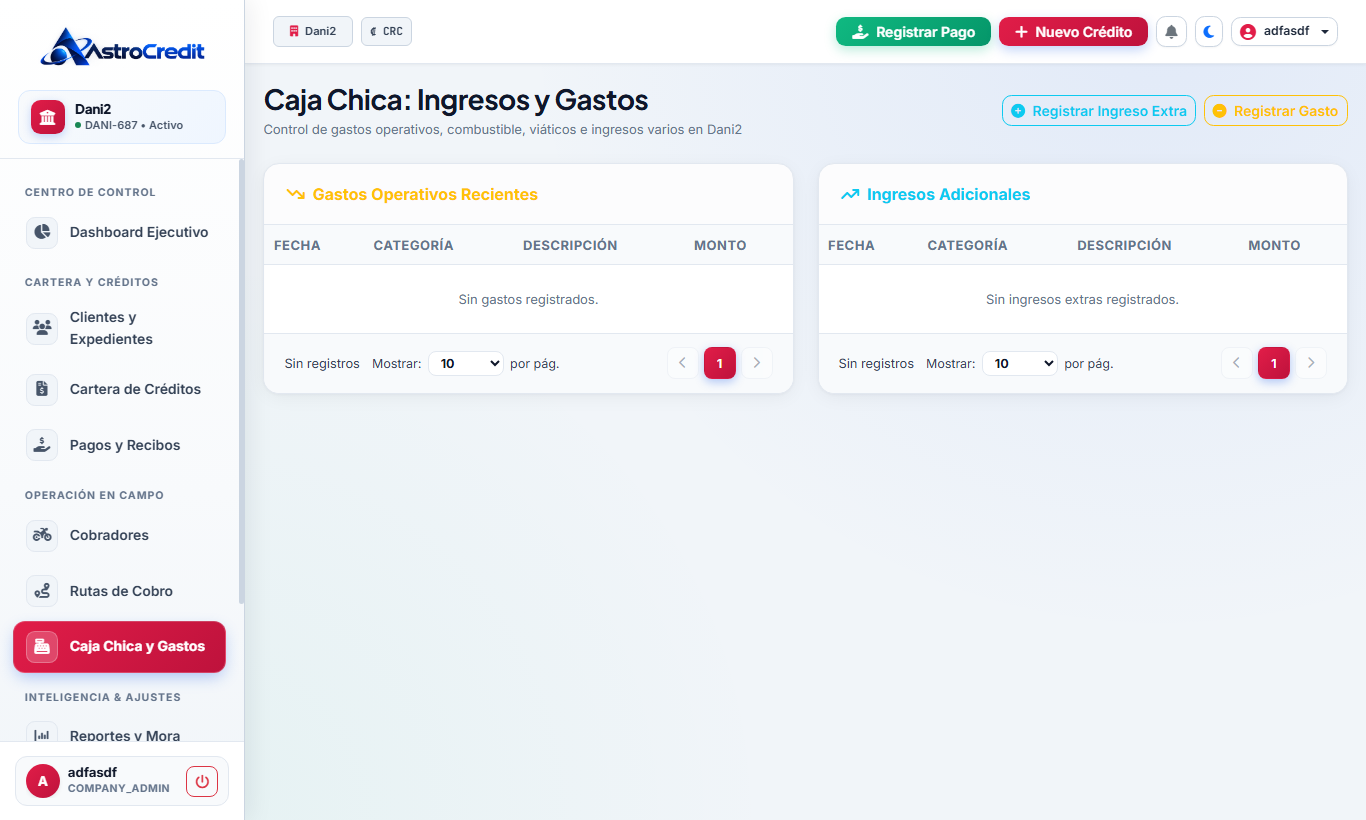Open rows per page dropdown in Gastos table
Viewport: 1366px width, 820px height.
466,364
